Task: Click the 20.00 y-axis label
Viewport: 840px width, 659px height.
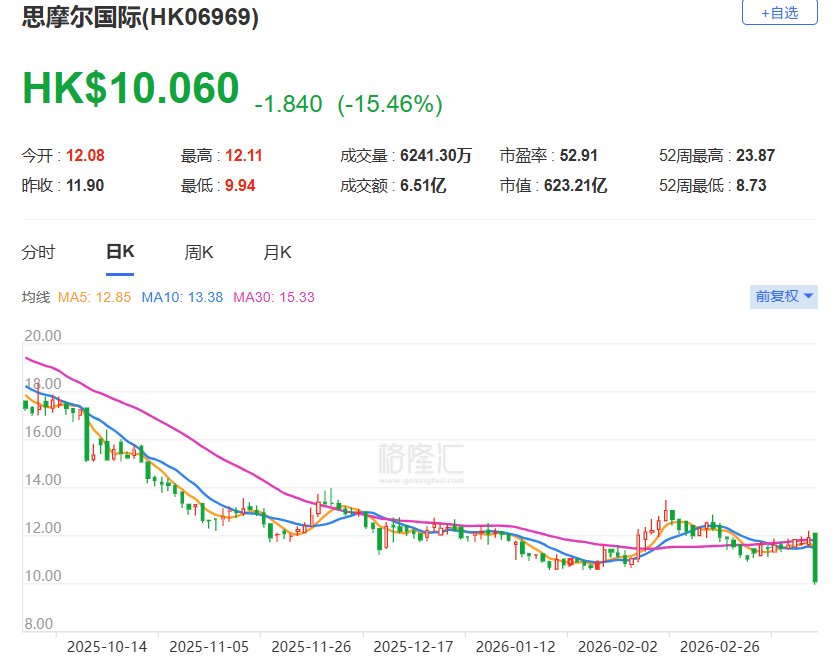Action: click(43, 336)
